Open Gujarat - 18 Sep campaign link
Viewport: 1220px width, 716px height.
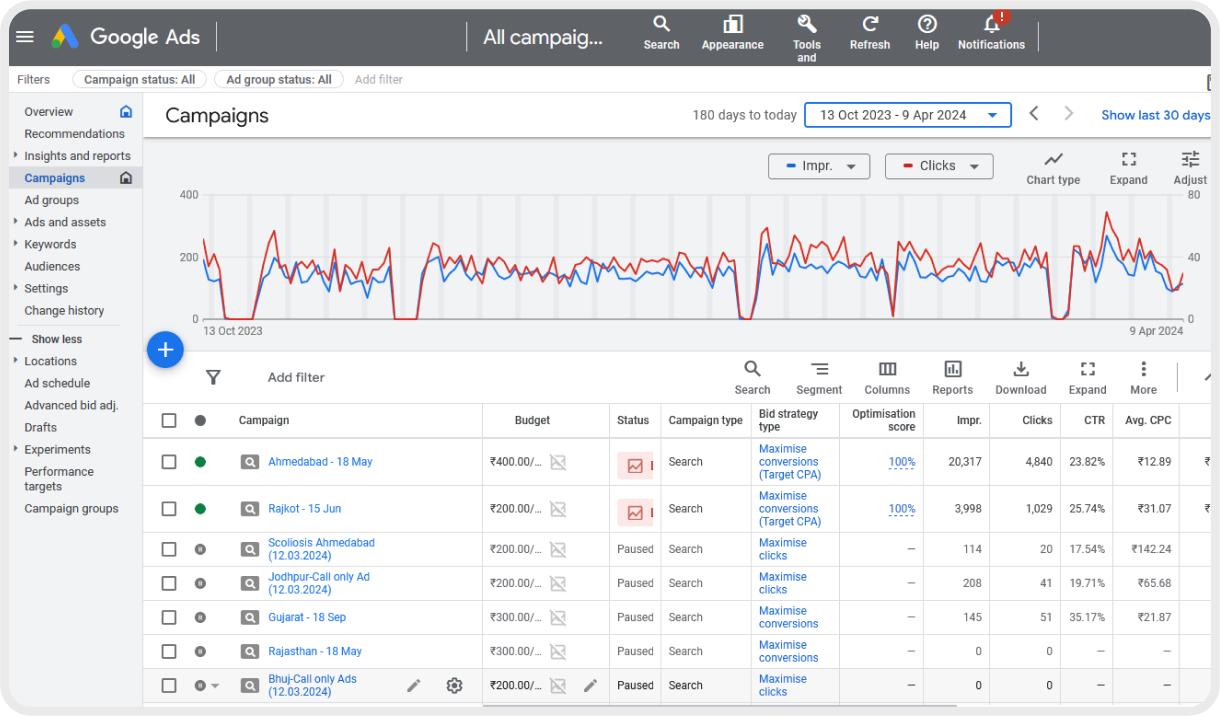tap(307, 617)
